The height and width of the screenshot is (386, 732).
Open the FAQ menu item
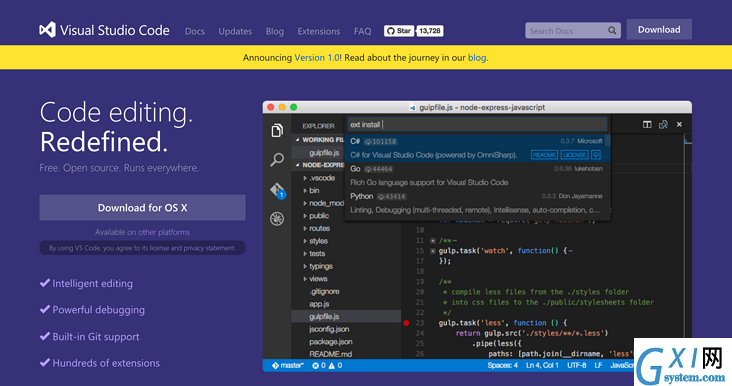coord(362,31)
